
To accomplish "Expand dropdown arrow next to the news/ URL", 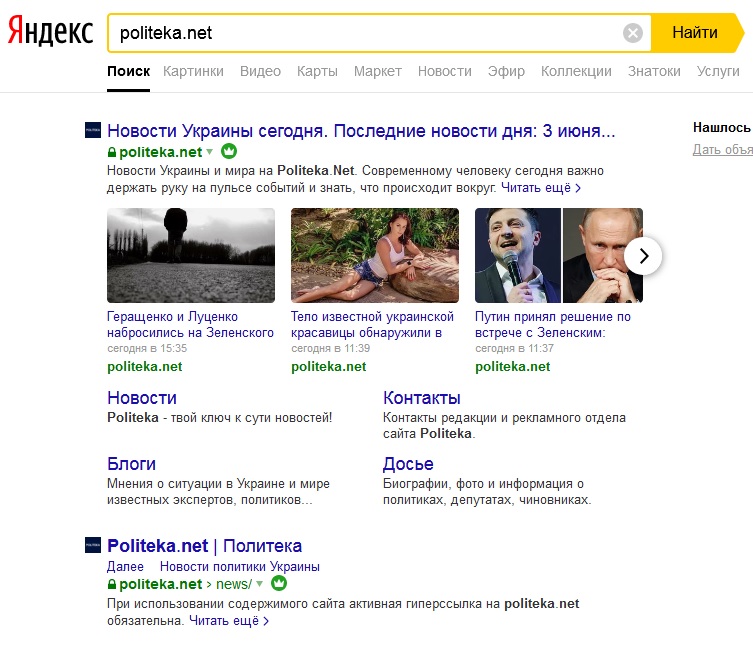I will pyautogui.click(x=259, y=584).
